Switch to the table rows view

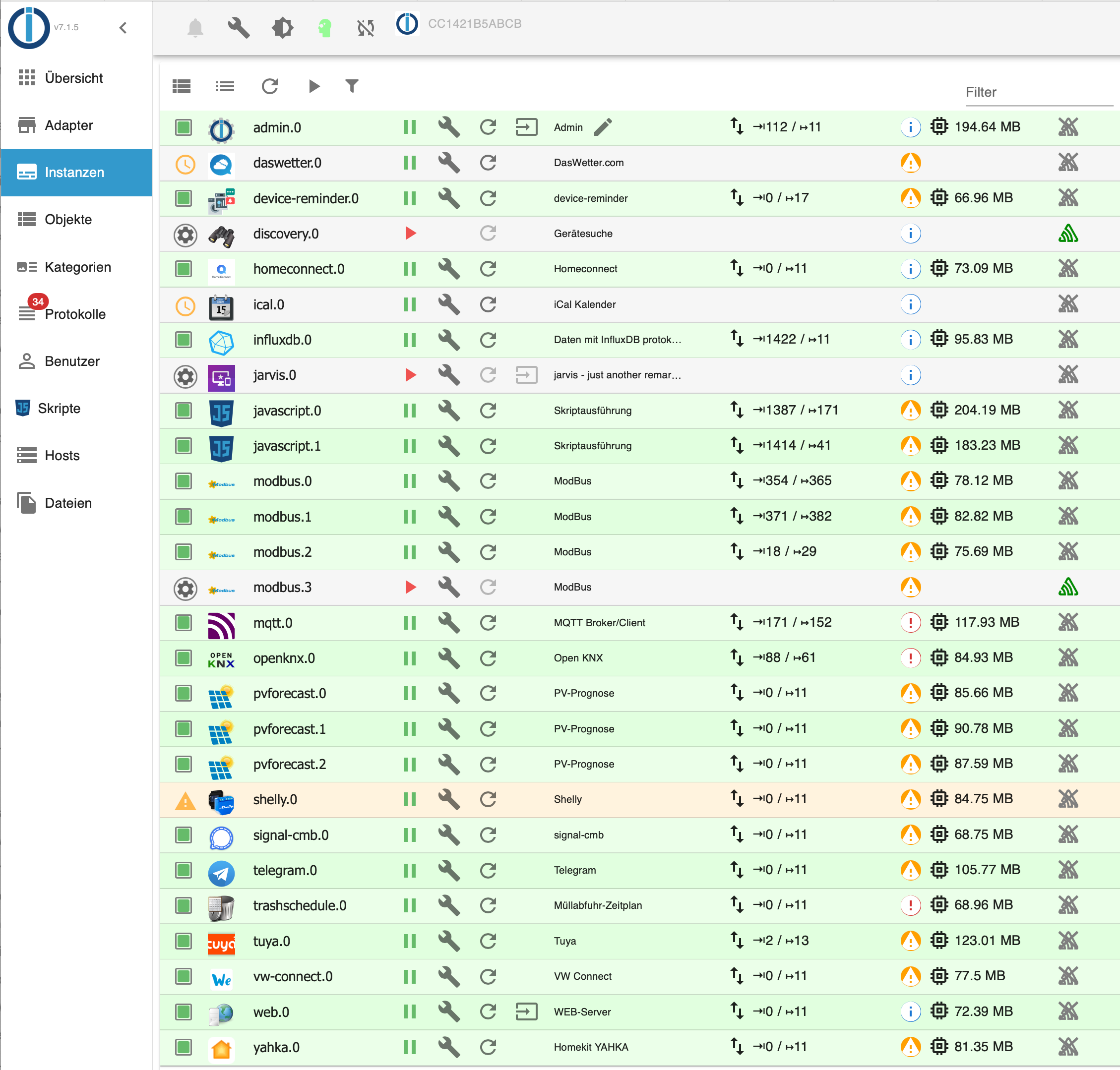click(x=182, y=86)
